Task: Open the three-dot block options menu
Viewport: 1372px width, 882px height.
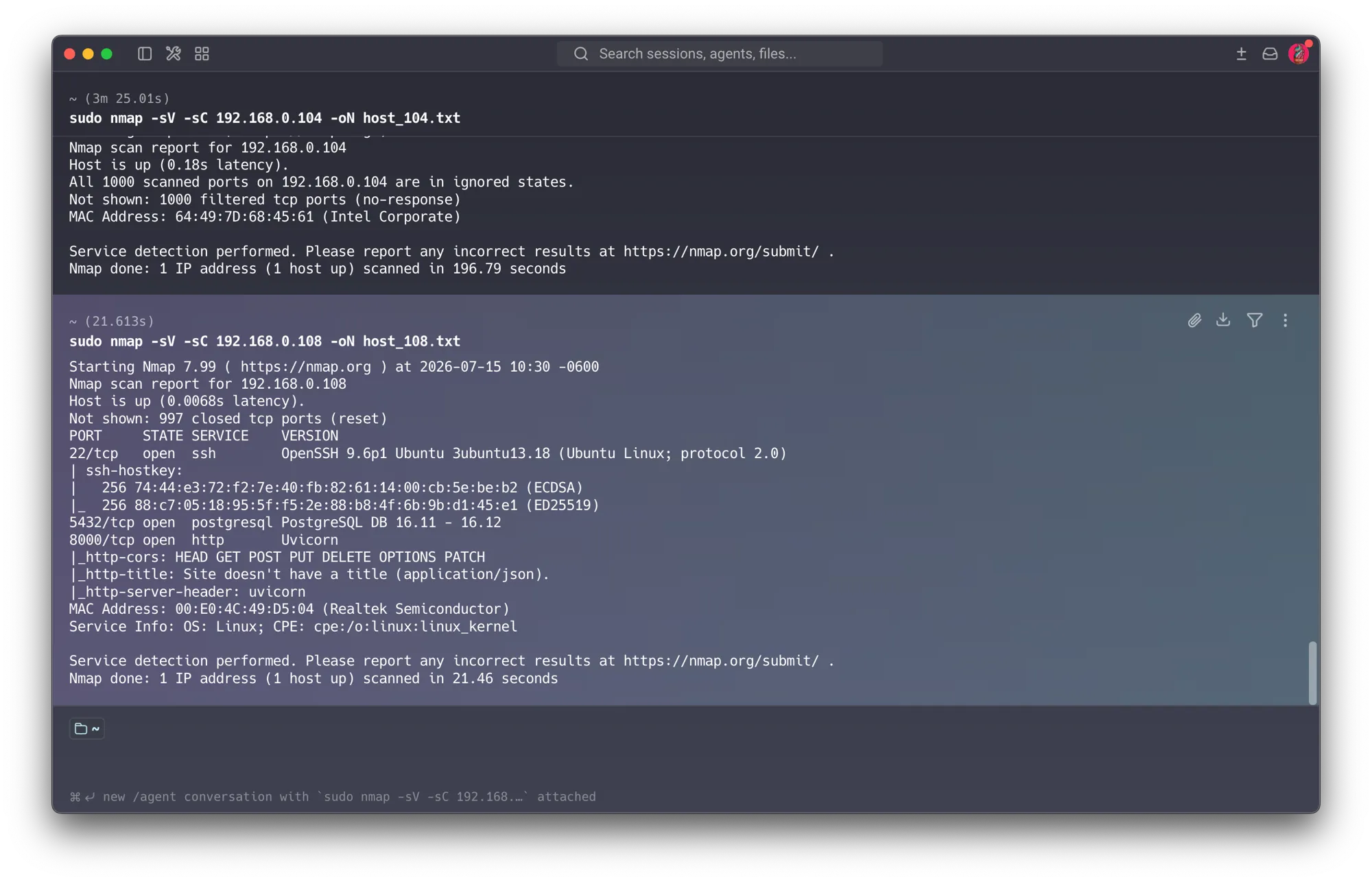Action: pos(1285,320)
